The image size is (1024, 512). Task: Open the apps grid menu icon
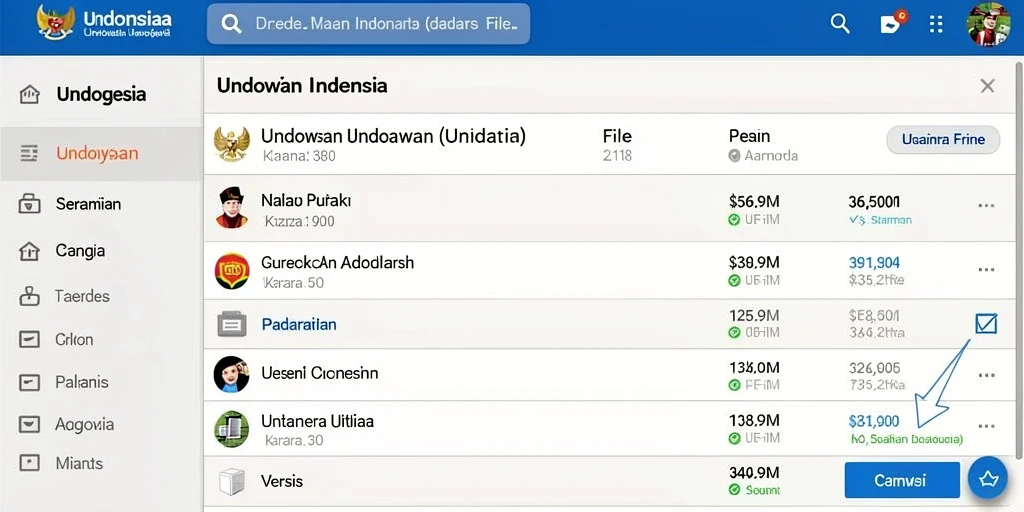[936, 24]
